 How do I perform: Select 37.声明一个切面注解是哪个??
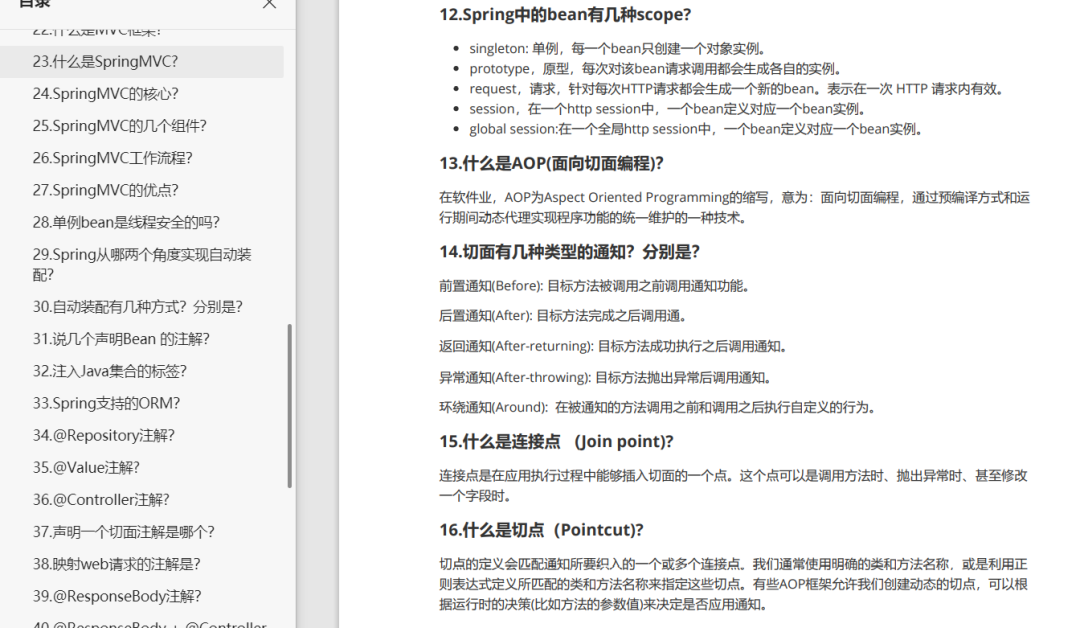click(x=123, y=532)
